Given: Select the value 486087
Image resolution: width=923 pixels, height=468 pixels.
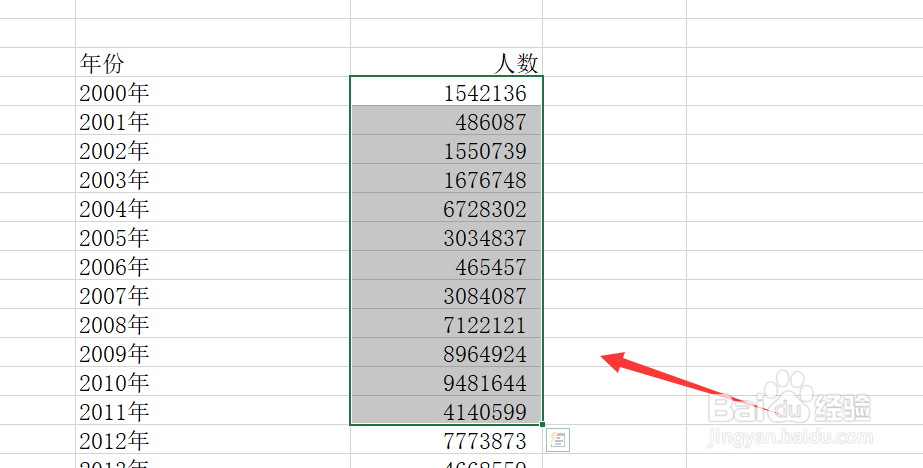Looking at the screenshot, I should coord(446,120).
